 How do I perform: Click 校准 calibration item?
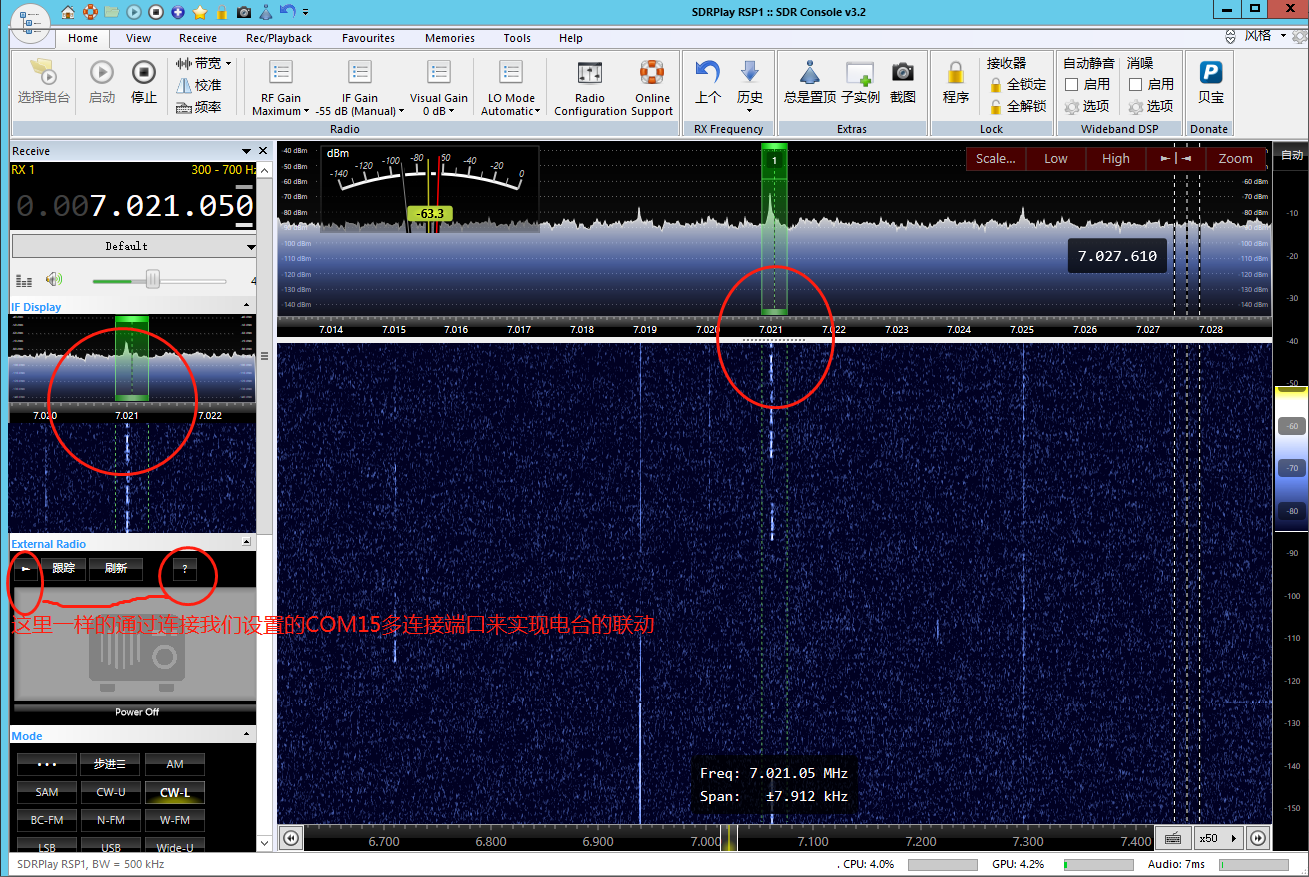tap(199, 85)
